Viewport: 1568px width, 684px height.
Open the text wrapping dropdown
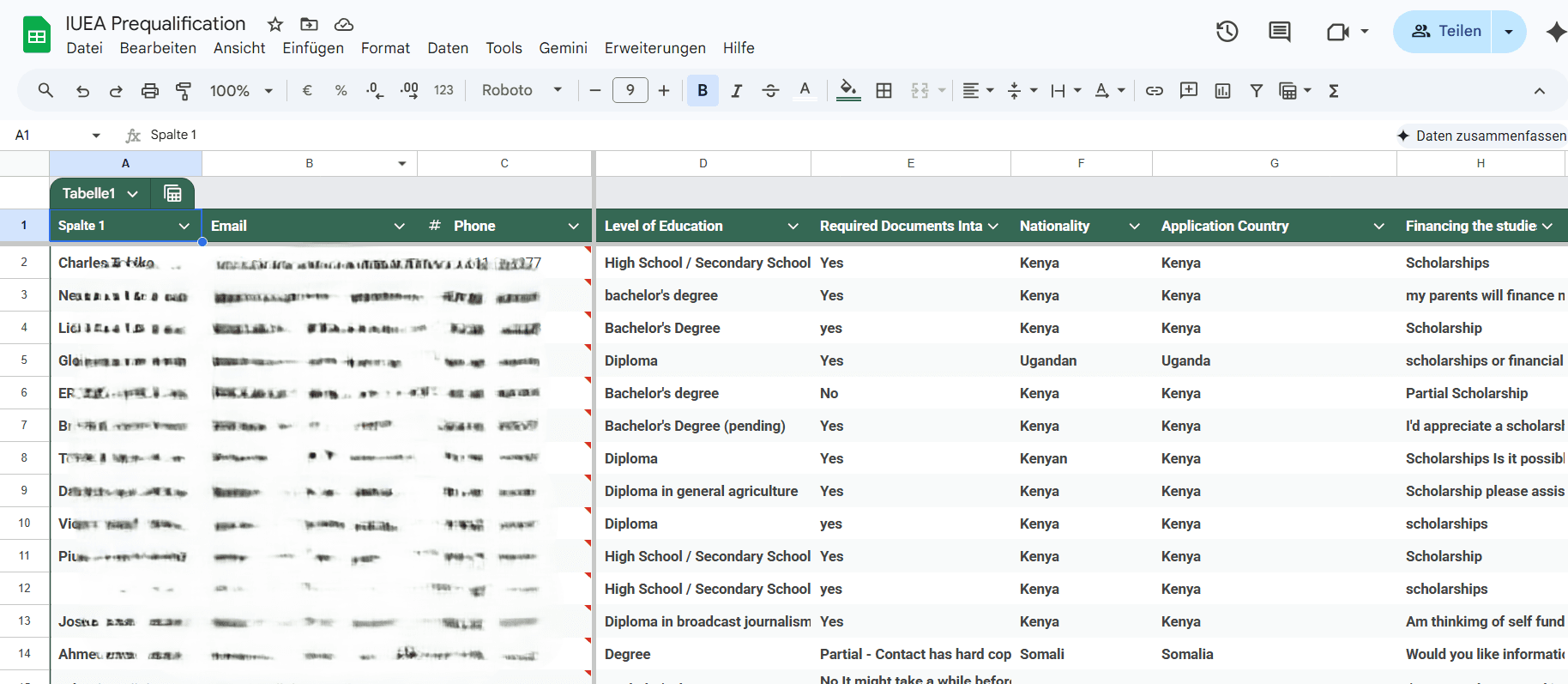(1066, 90)
